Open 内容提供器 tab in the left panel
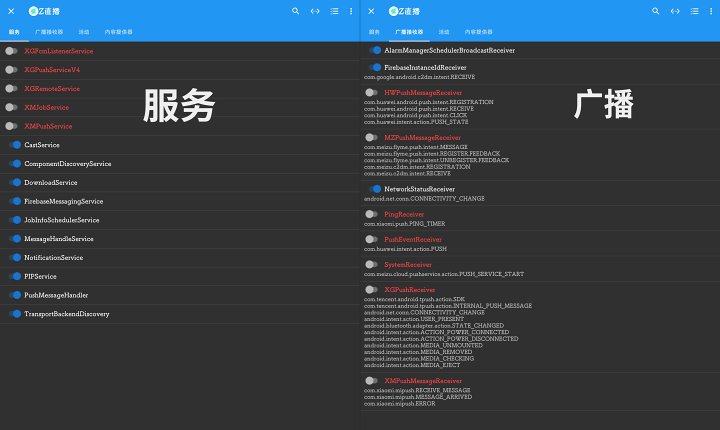 tap(118, 32)
